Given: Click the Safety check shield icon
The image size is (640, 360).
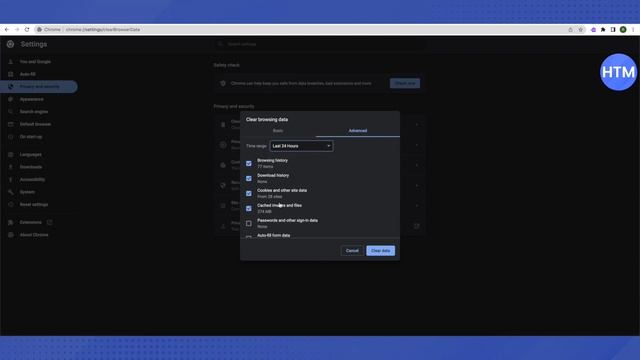Looking at the screenshot, I should [x=223, y=83].
